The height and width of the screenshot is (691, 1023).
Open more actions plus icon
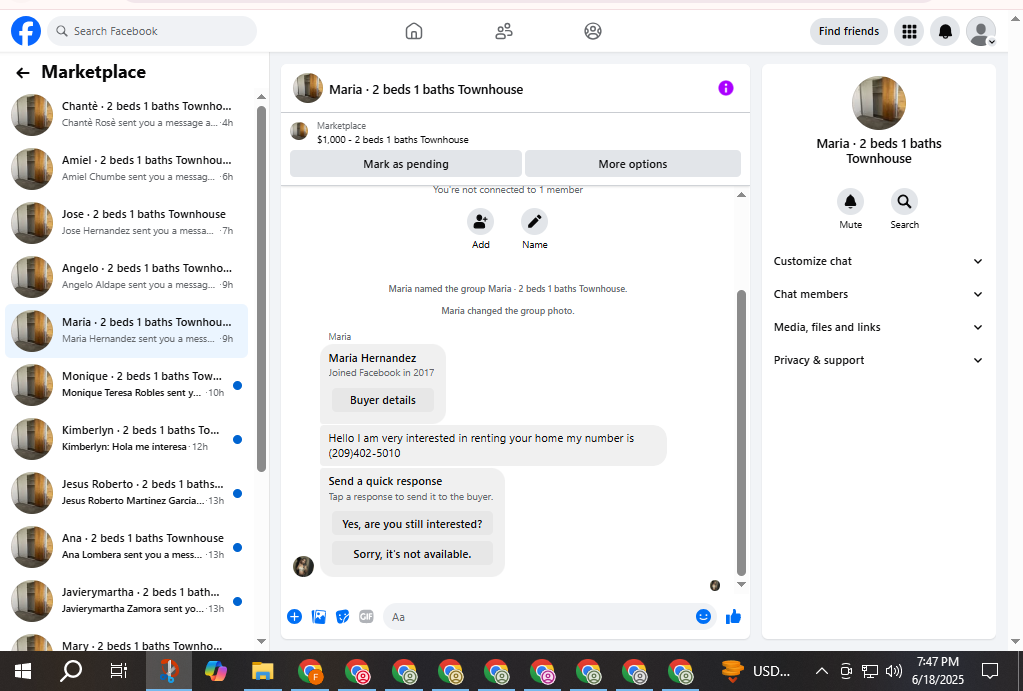point(294,617)
